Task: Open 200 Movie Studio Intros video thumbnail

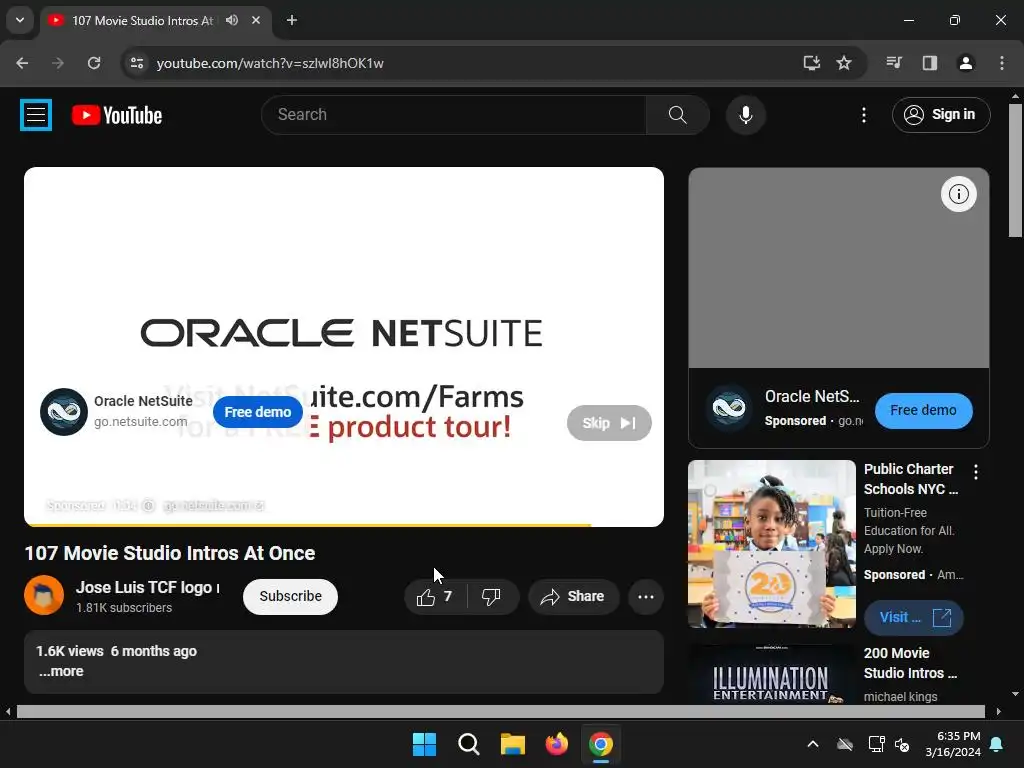Action: [x=771, y=673]
